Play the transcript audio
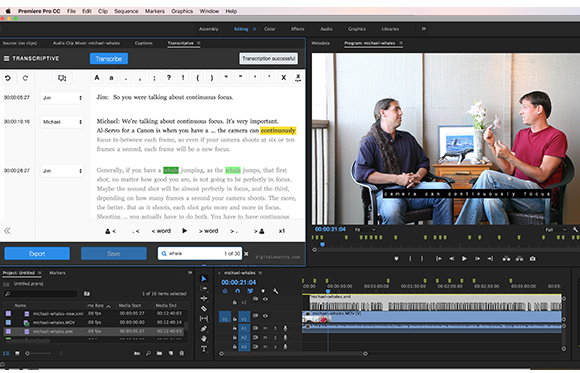This screenshot has height=373, width=580. (185, 231)
